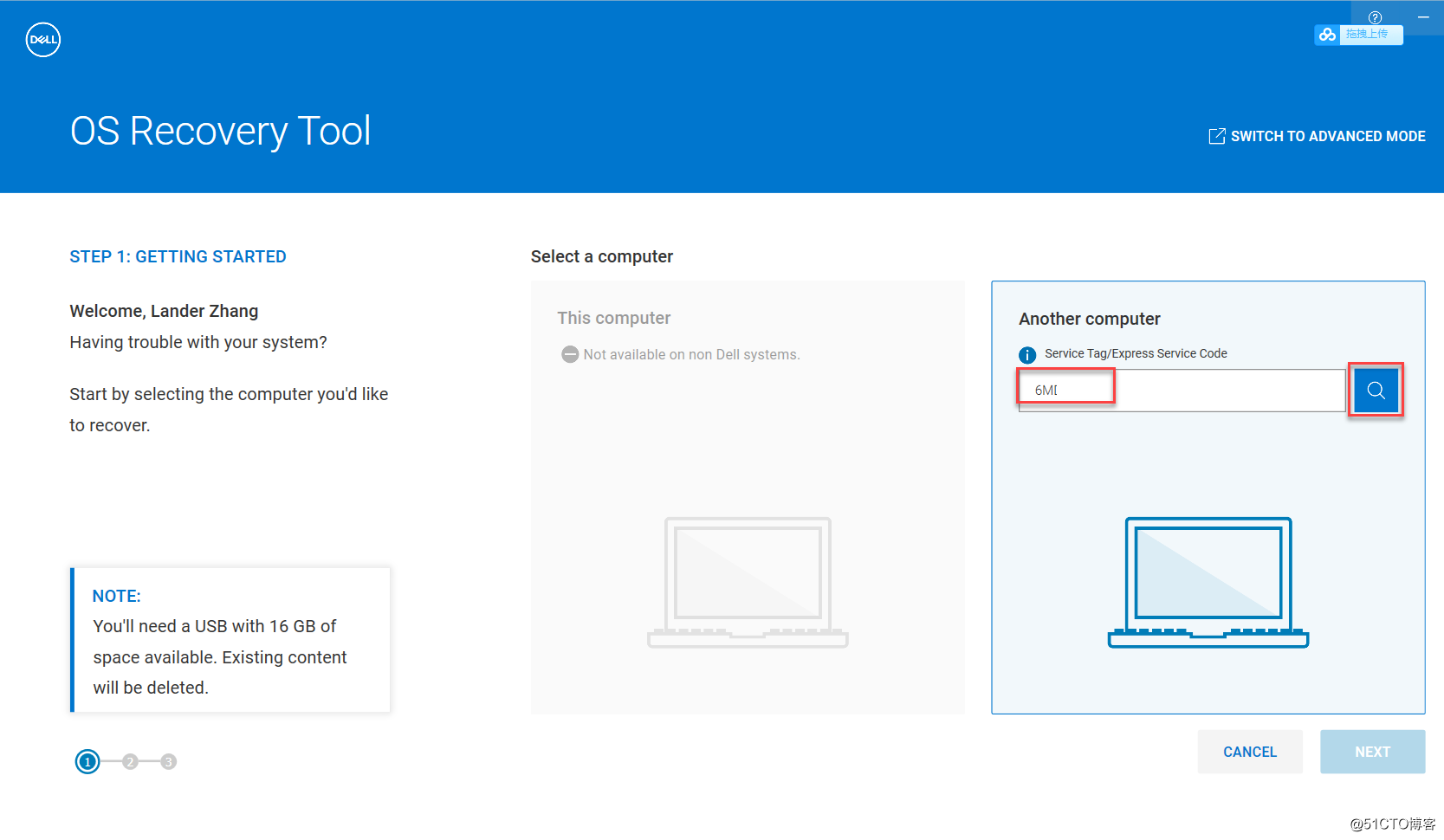Click the Not available unavailable icon

[x=570, y=354]
